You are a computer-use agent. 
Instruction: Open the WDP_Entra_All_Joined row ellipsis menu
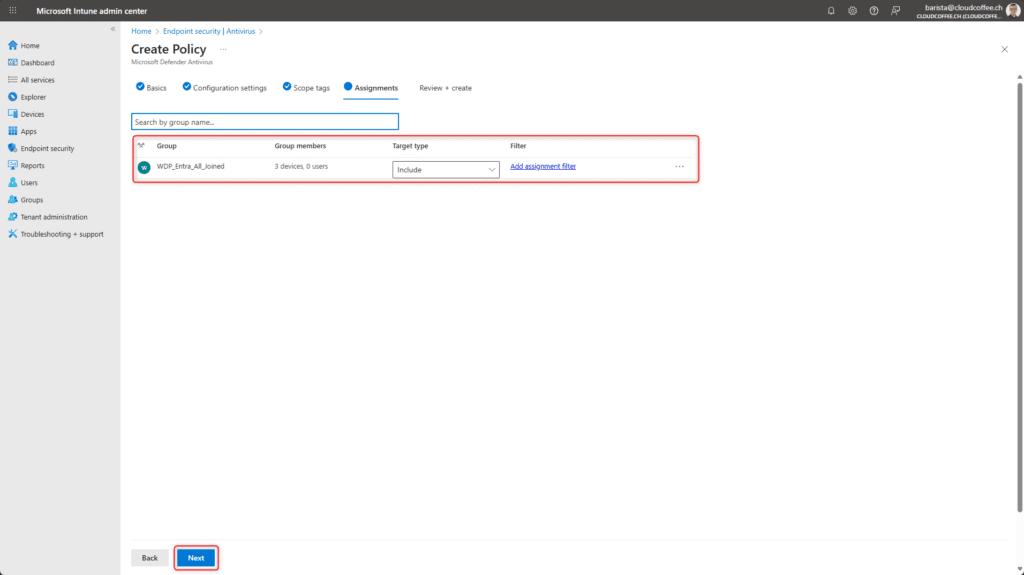680,167
